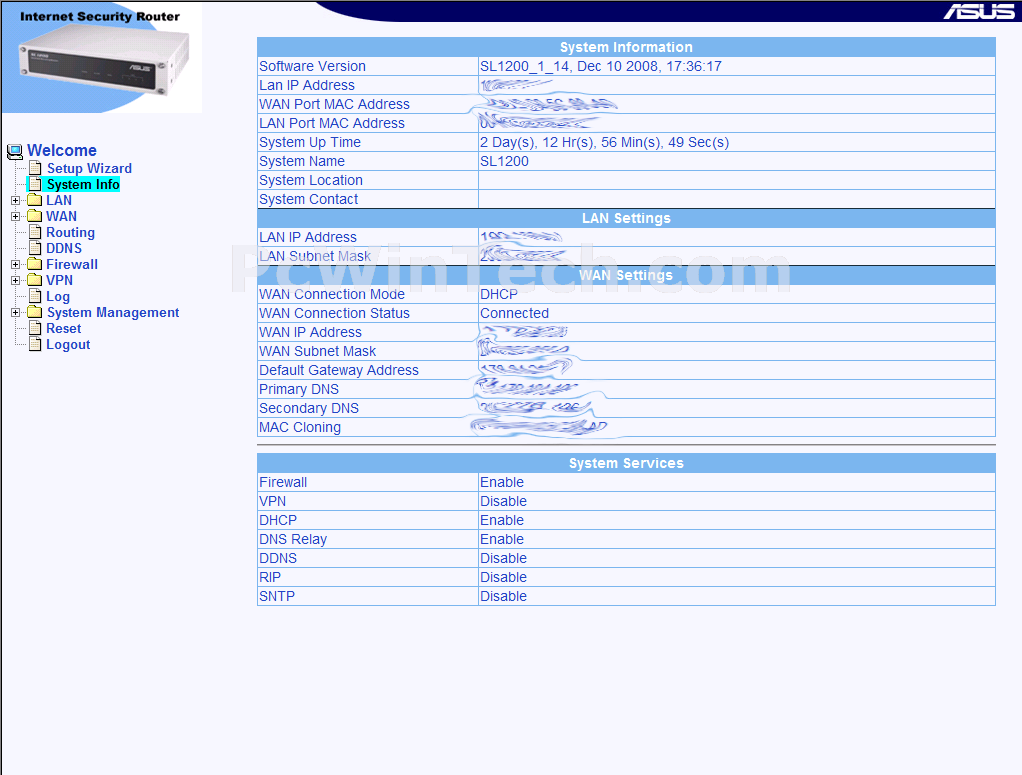Click the DNS Relay Enable value

pyautogui.click(x=502, y=540)
